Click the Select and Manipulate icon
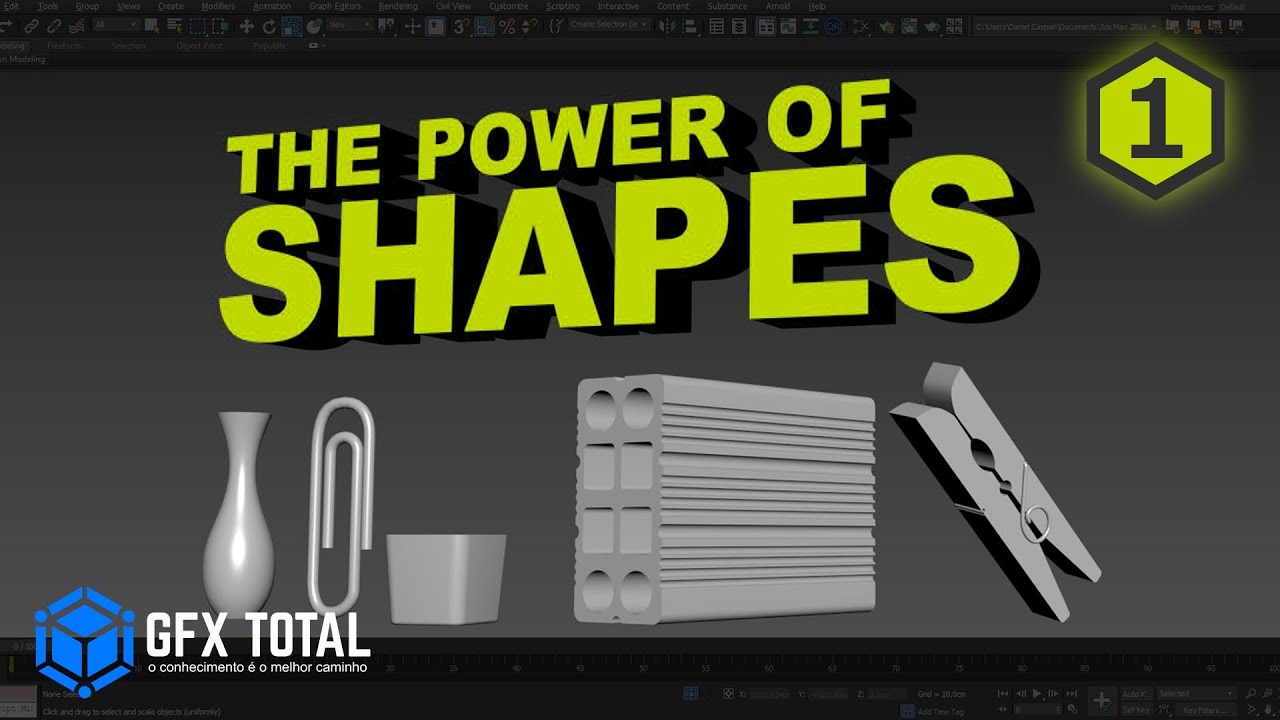 pos(412,26)
